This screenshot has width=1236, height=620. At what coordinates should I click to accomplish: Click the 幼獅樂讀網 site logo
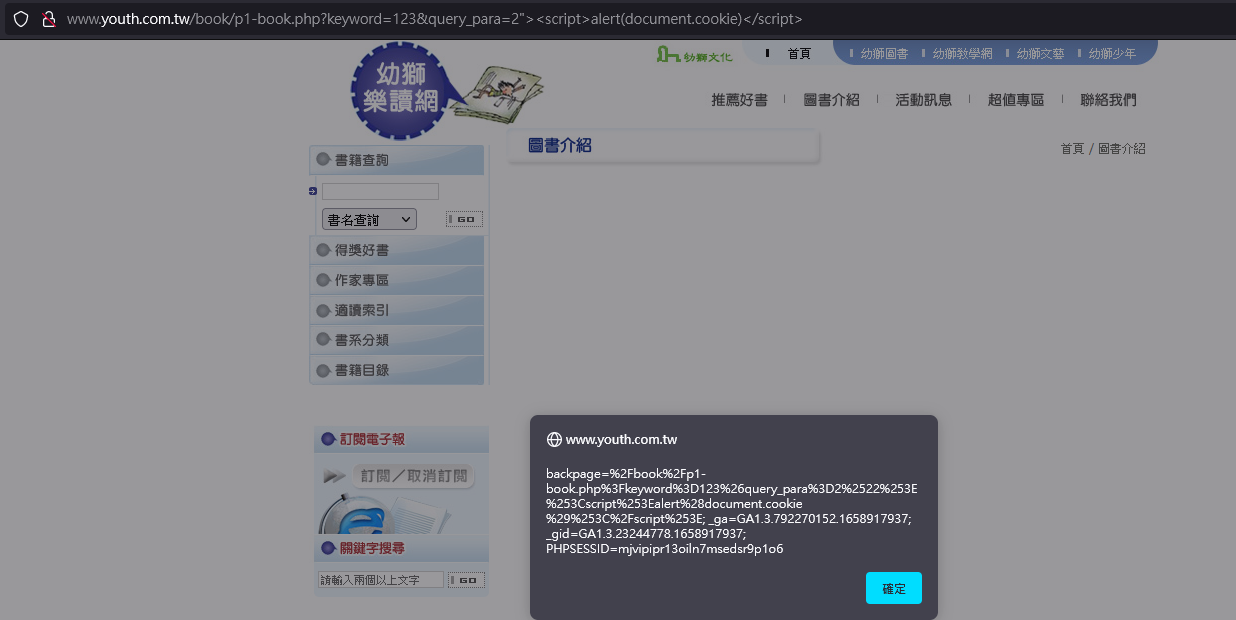pos(401,91)
